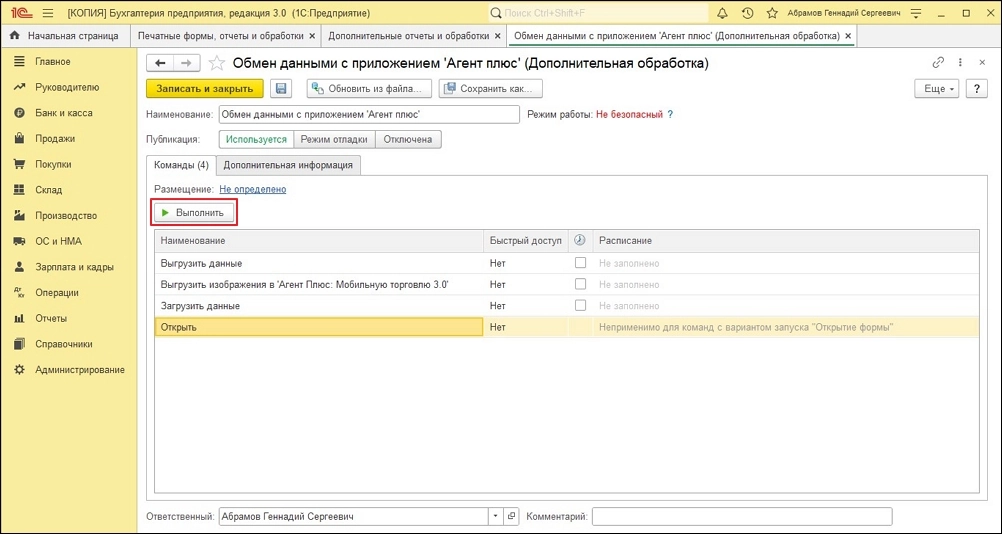The width and height of the screenshot is (1002, 534).
Task: Open the Производство section
Action: click(x=68, y=216)
